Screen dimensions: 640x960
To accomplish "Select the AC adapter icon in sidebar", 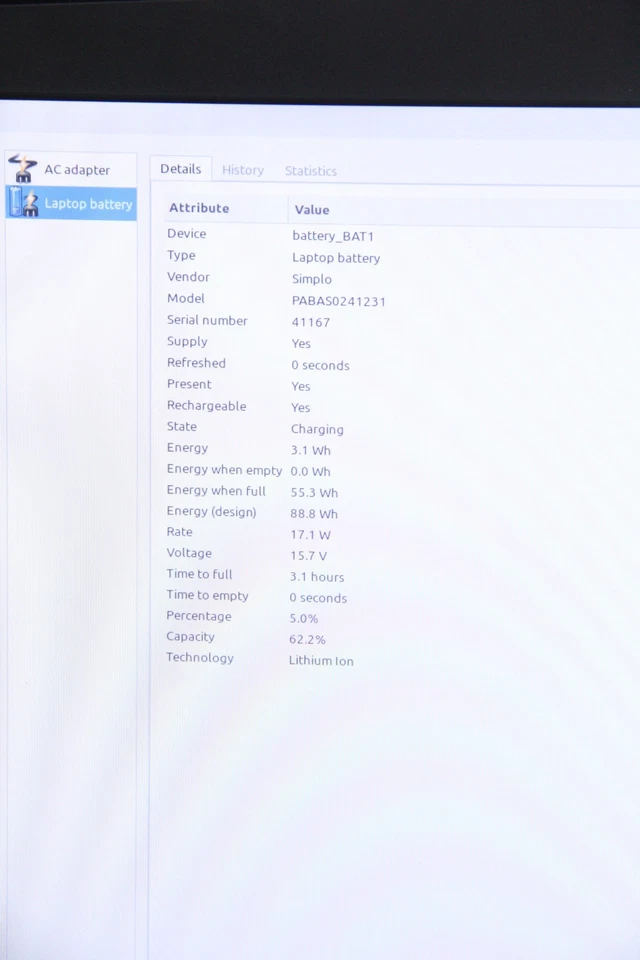I will click(23, 168).
